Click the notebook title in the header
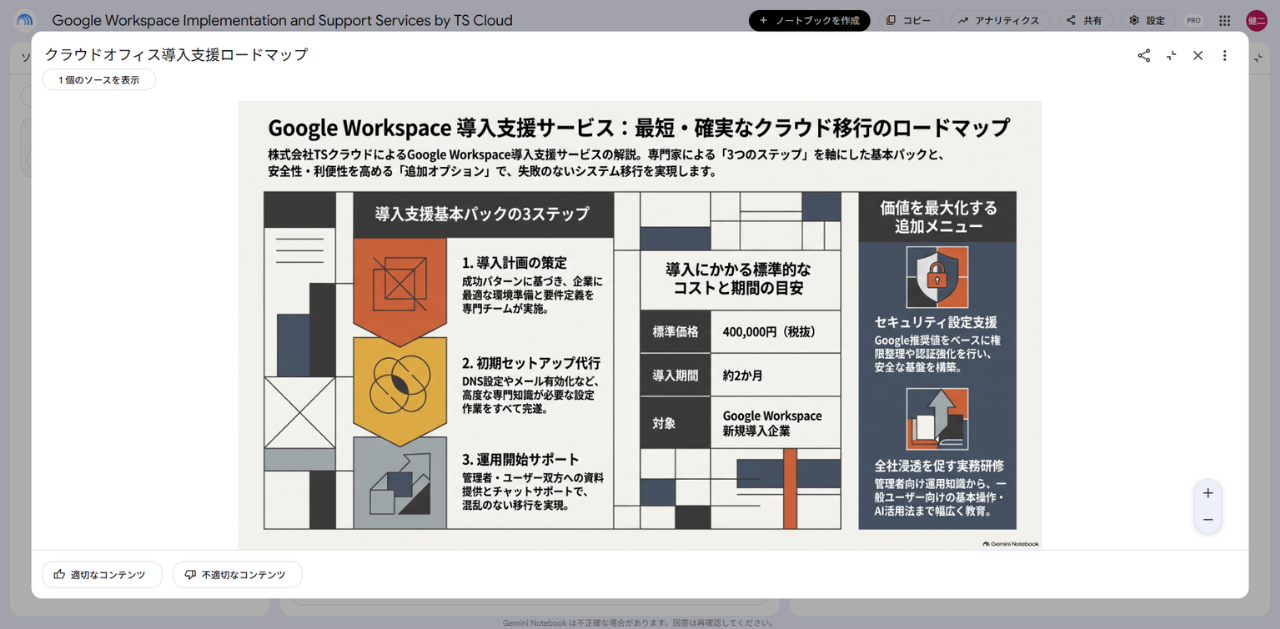 point(282,20)
